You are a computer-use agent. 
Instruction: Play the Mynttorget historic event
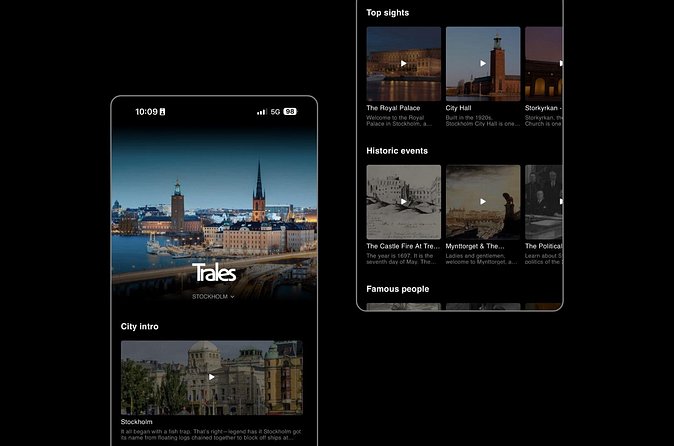click(x=483, y=202)
